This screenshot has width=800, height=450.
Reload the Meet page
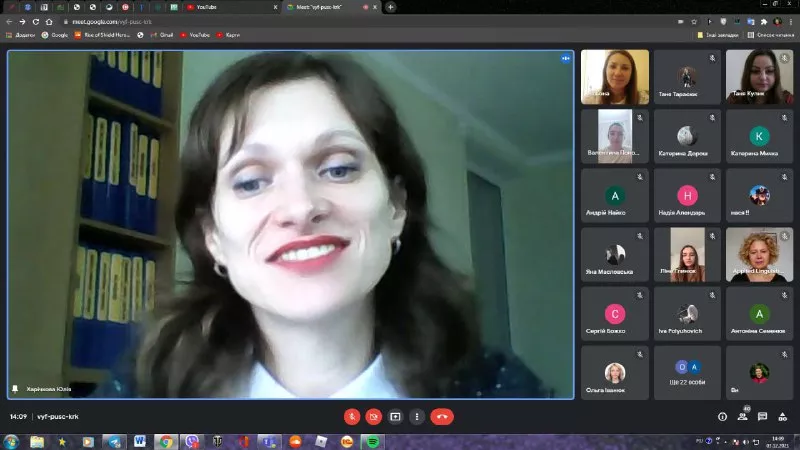pyautogui.click(x=37, y=21)
